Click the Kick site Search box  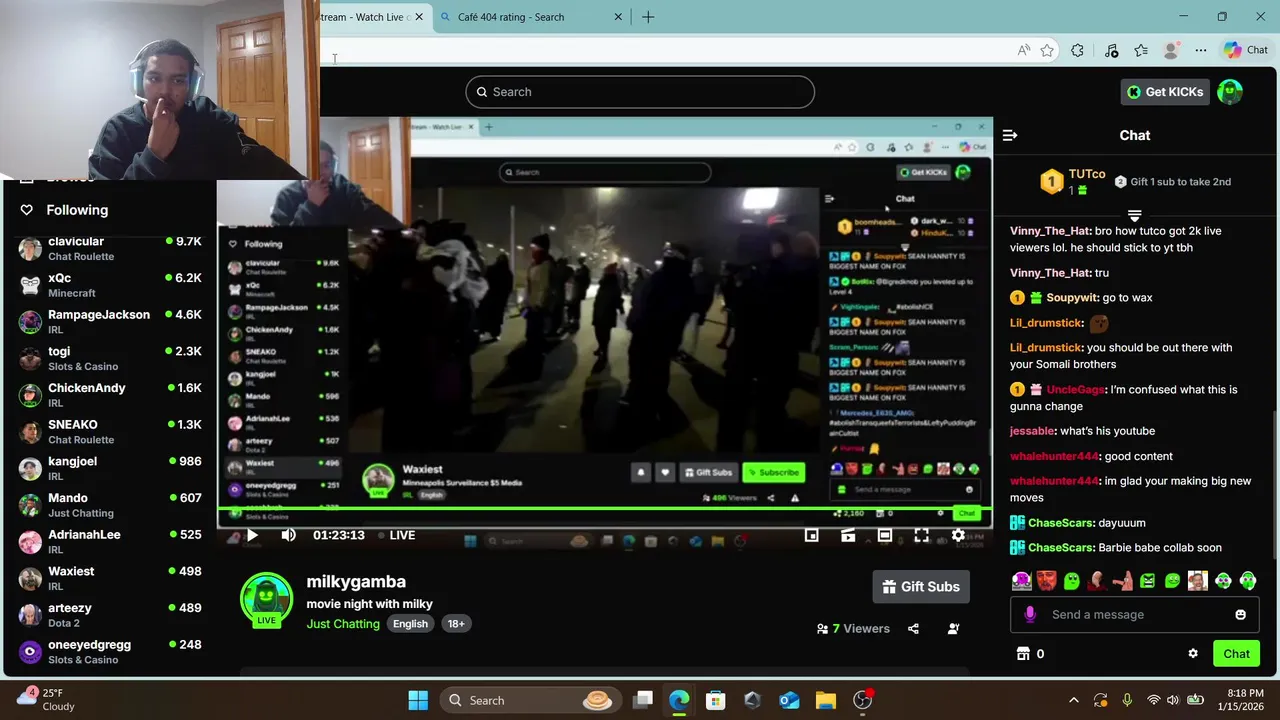pos(640,92)
